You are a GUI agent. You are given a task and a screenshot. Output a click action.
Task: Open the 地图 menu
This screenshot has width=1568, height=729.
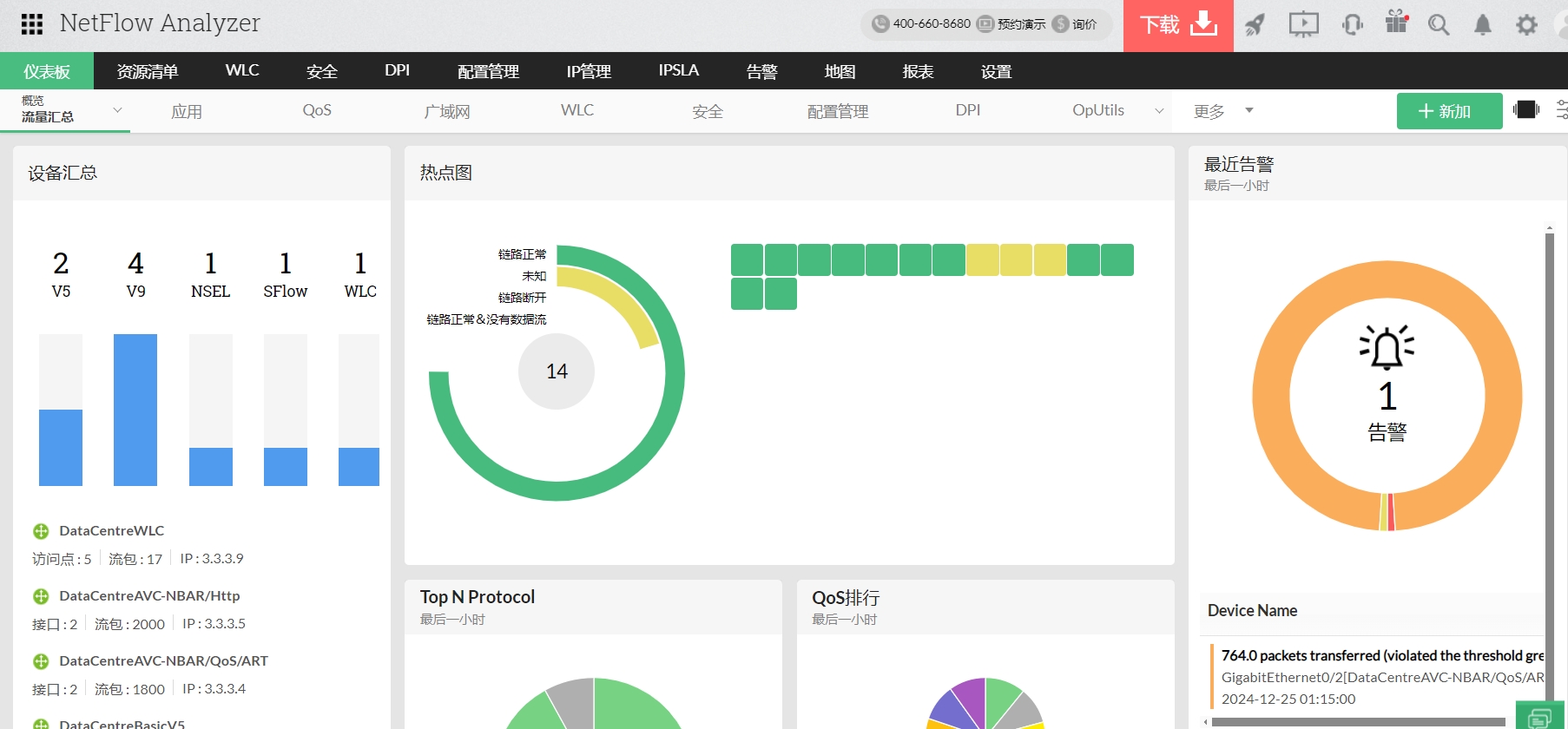click(x=840, y=71)
